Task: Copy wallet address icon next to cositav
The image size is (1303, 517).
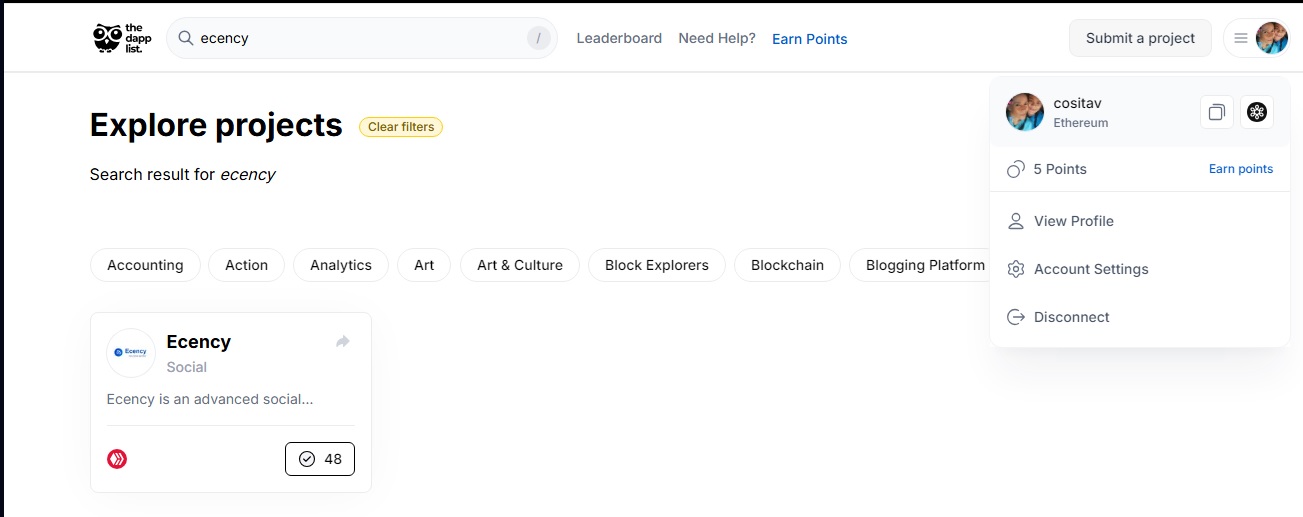Action: point(1216,112)
